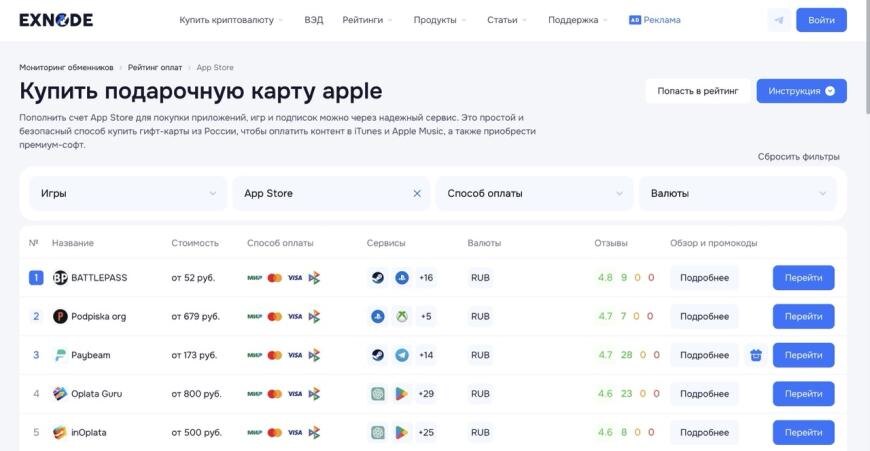This screenshot has width=870, height=451.
Task: Click the price 'от 52 руб.'
Action: click(193, 278)
